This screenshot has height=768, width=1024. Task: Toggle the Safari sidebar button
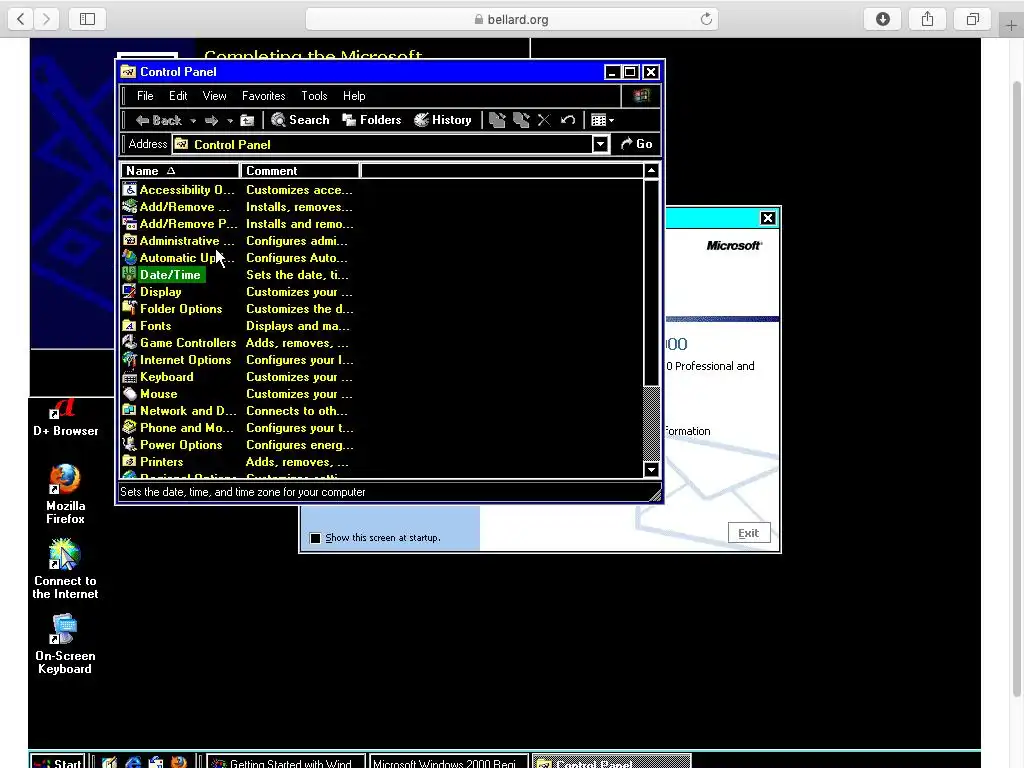pyautogui.click(x=88, y=19)
